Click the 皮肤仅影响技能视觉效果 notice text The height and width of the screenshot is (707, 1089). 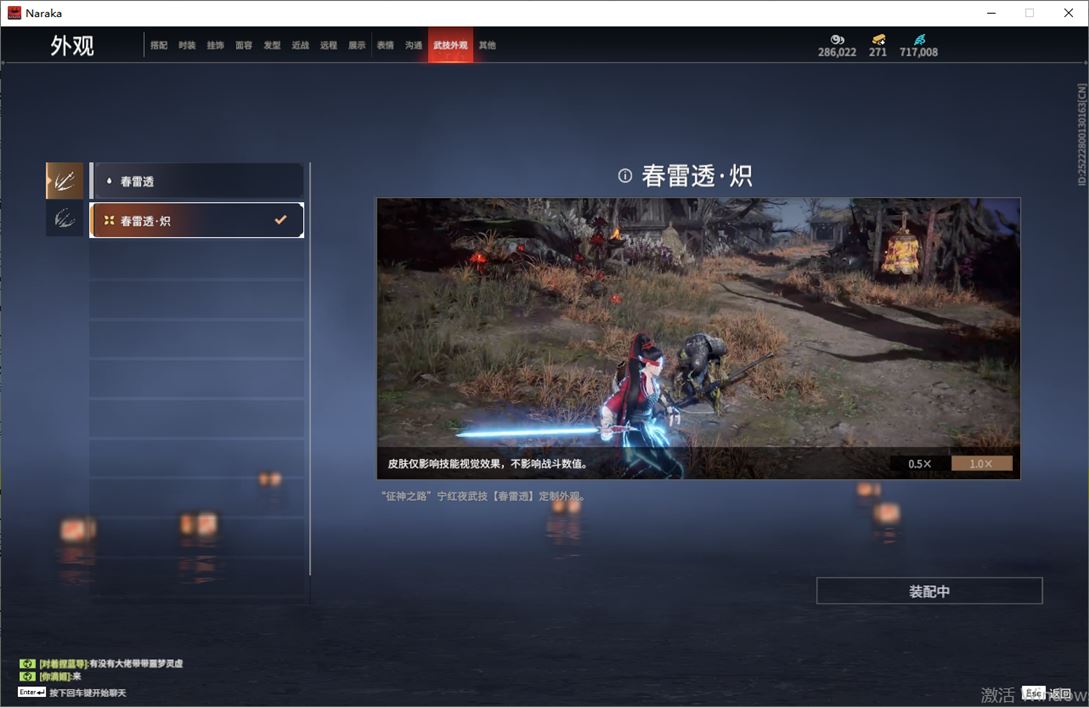click(488, 463)
